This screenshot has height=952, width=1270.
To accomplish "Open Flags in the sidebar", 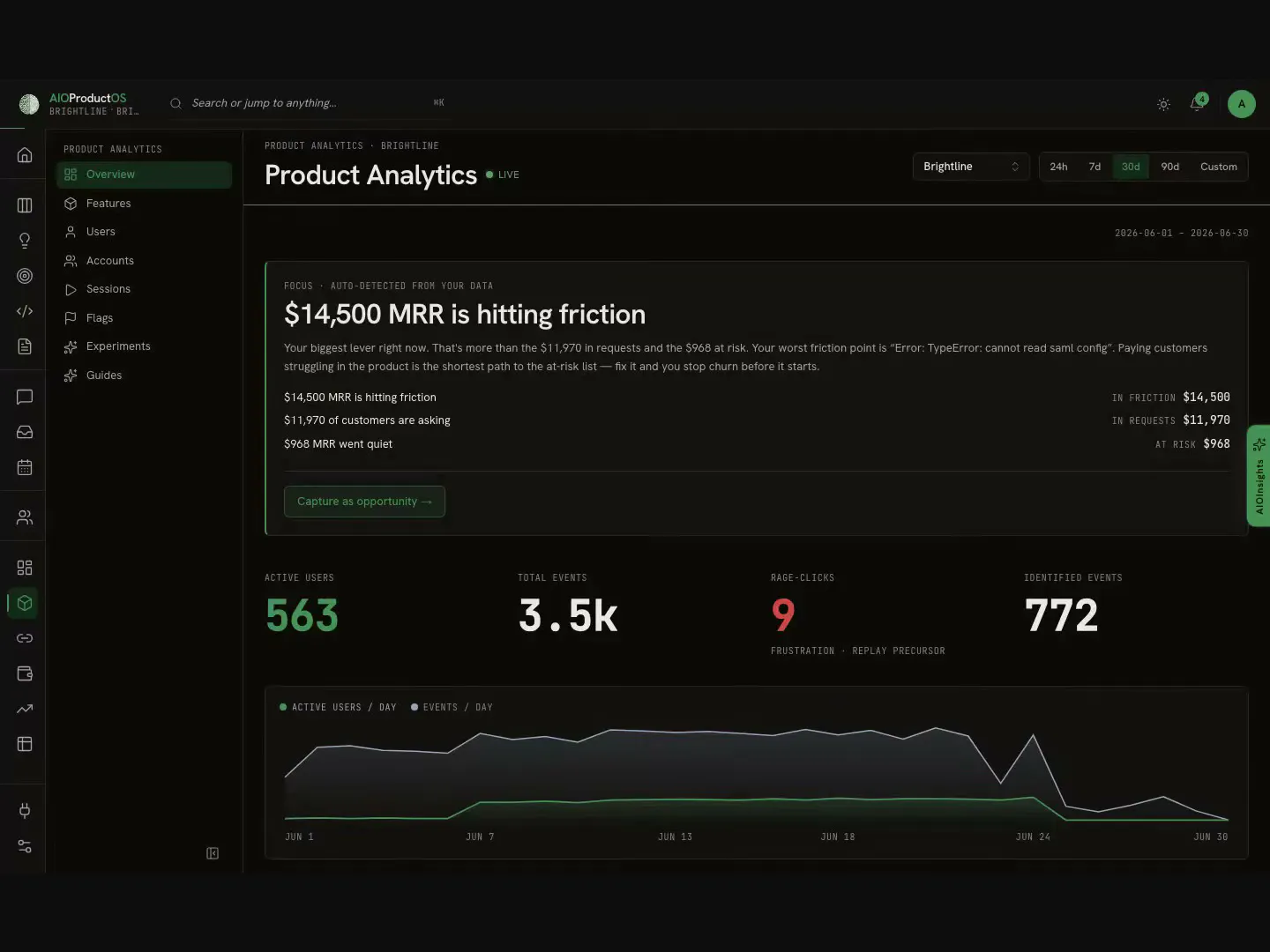I will (x=145, y=318).
